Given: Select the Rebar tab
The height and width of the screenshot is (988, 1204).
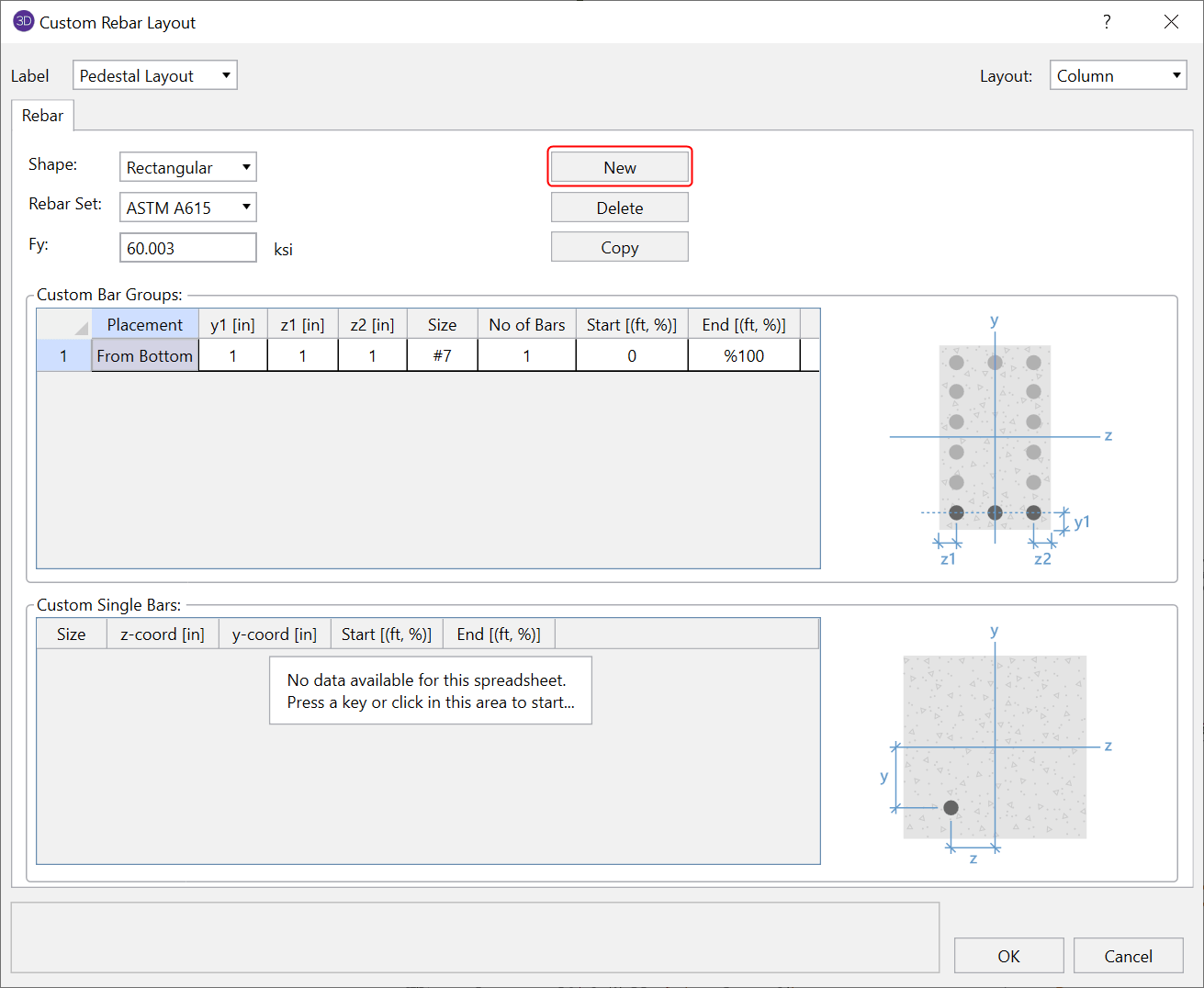Looking at the screenshot, I should click(42, 116).
